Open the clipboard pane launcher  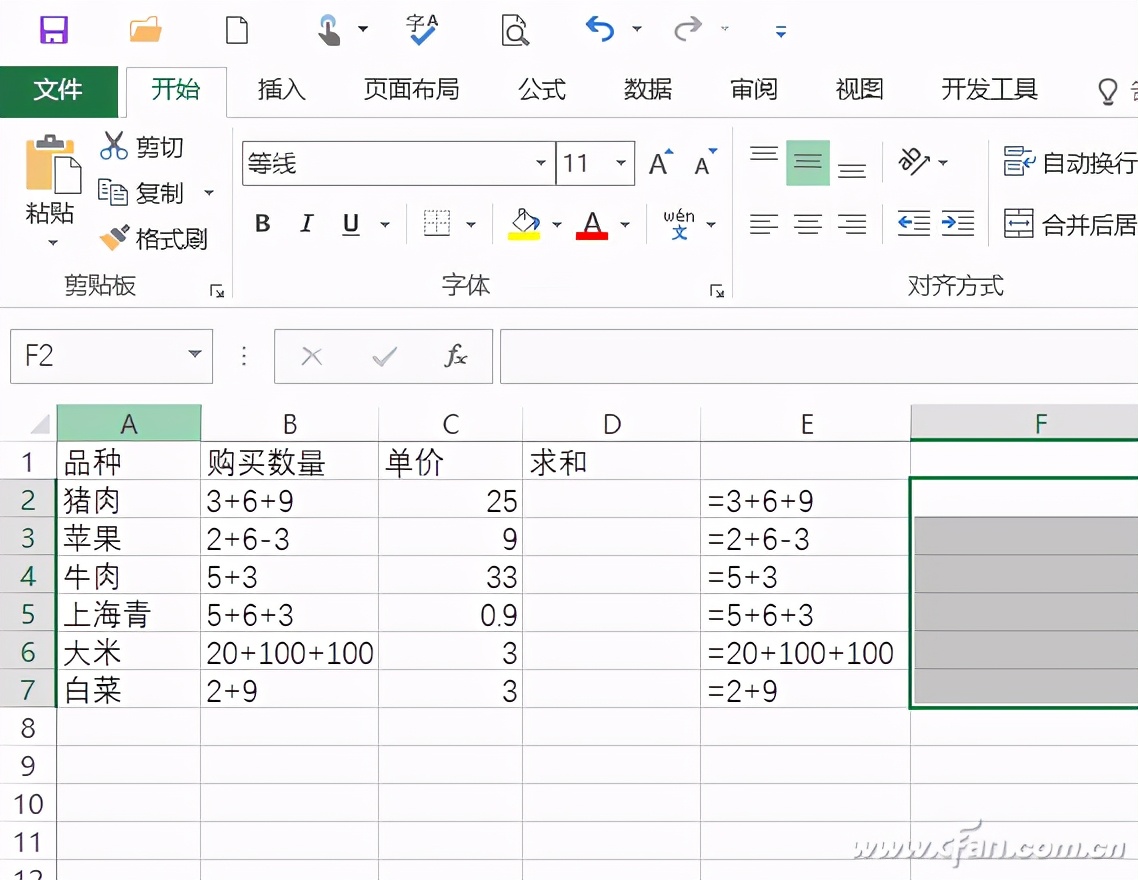pos(216,291)
